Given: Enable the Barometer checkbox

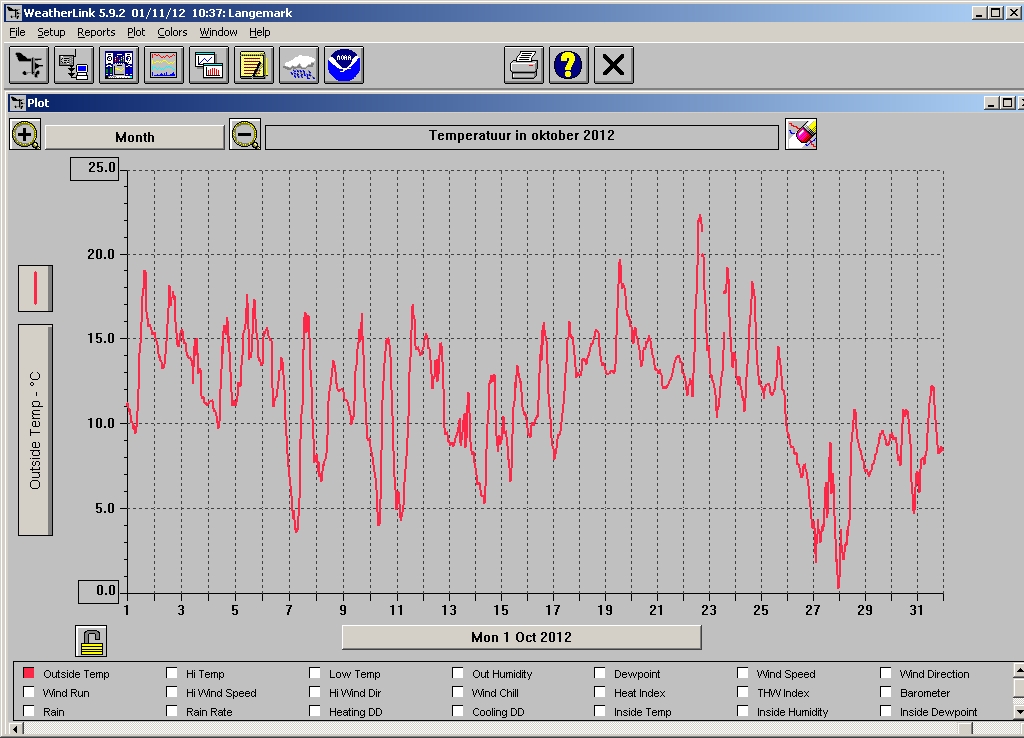Looking at the screenshot, I should pos(886,692).
